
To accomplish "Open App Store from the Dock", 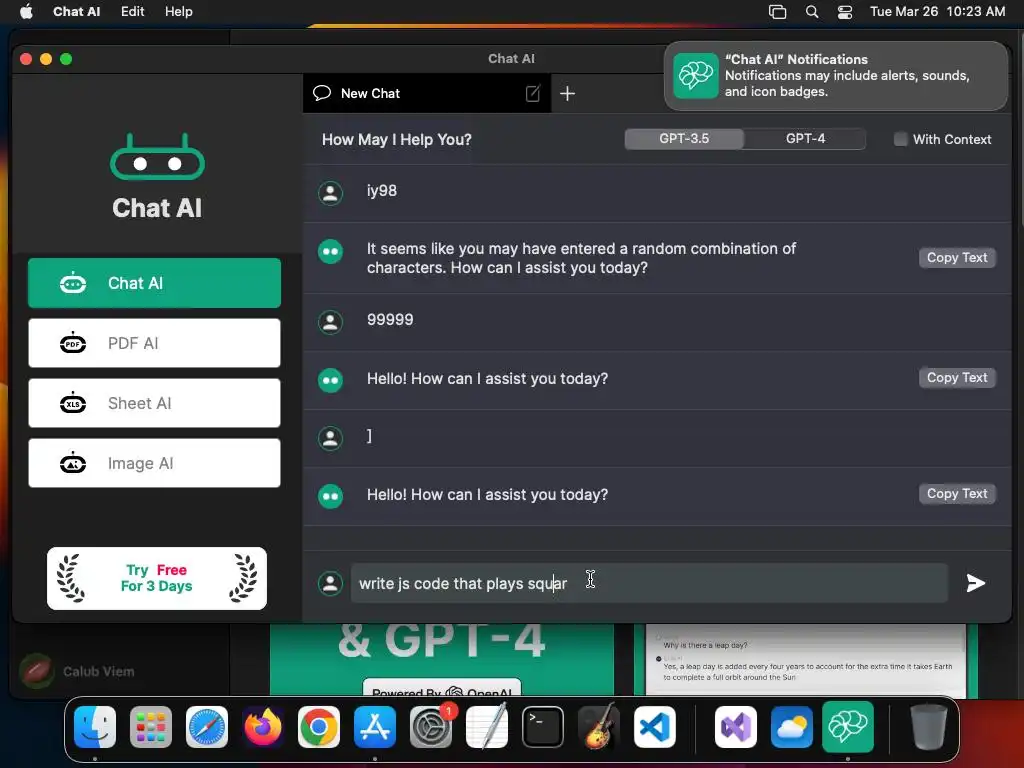I will pyautogui.click(x=375, y=727).
